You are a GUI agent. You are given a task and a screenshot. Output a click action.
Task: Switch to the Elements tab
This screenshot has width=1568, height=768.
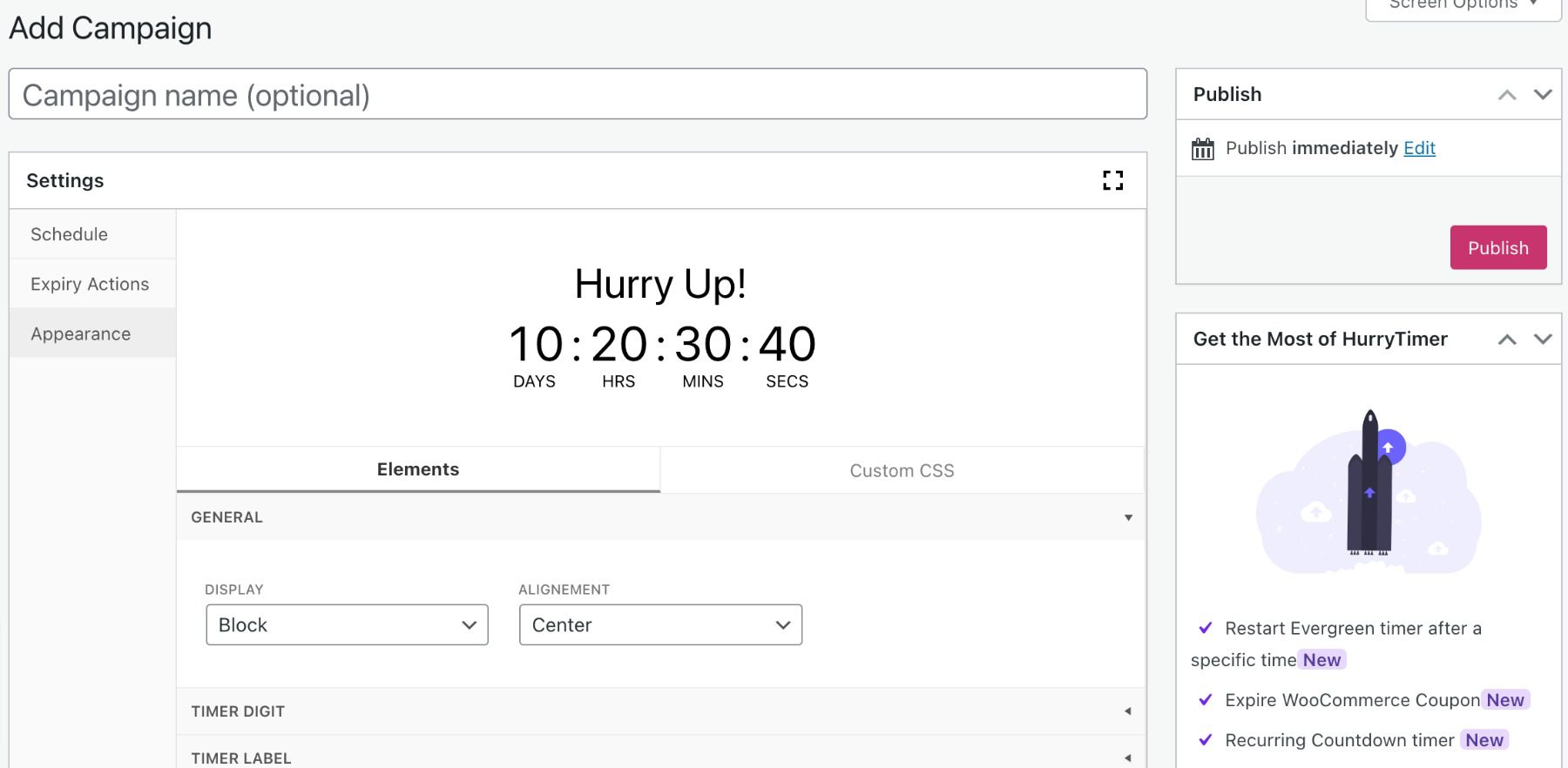click(x=417, y=469)
